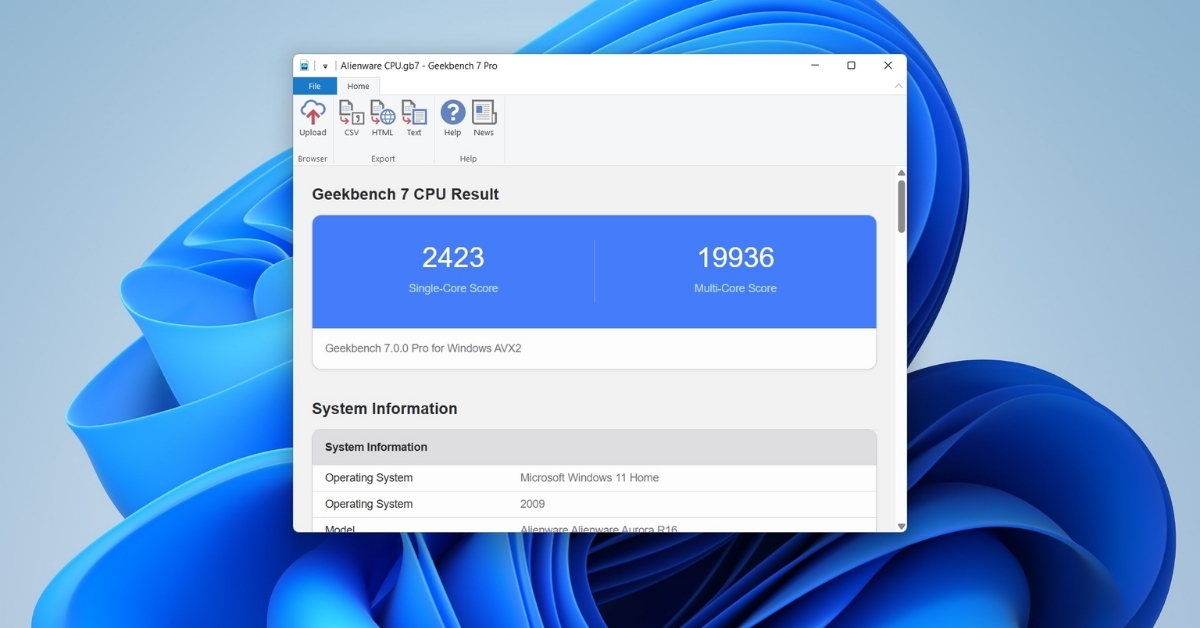This screenshot has height=628, width=1200.
Task: Open the News icon in ribbon
Action: tap(484, 118)
